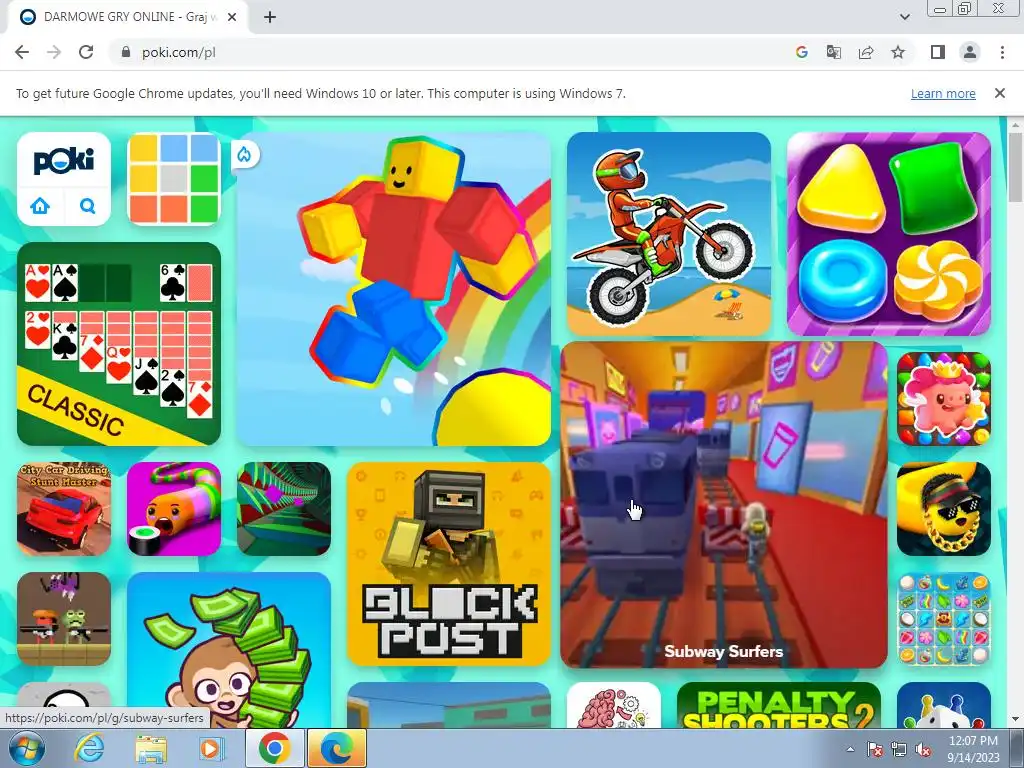The image size is (1024, 768).
Task: Click the Poki logo
Action: [x=63, y=161]
